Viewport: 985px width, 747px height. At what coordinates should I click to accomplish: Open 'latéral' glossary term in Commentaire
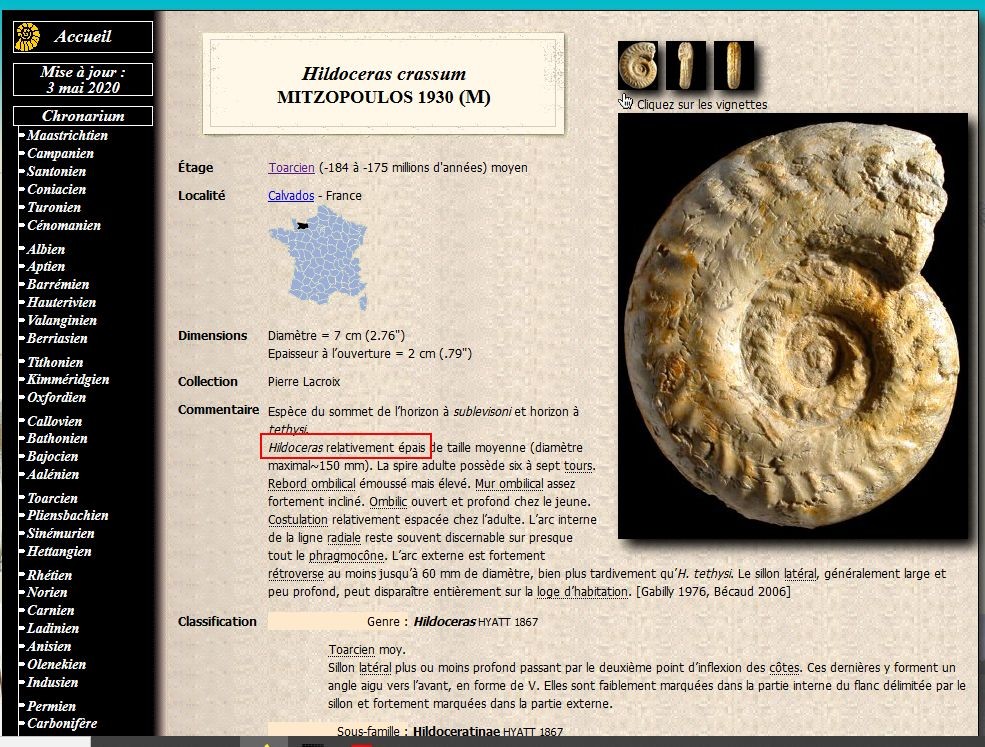point(800,574)
